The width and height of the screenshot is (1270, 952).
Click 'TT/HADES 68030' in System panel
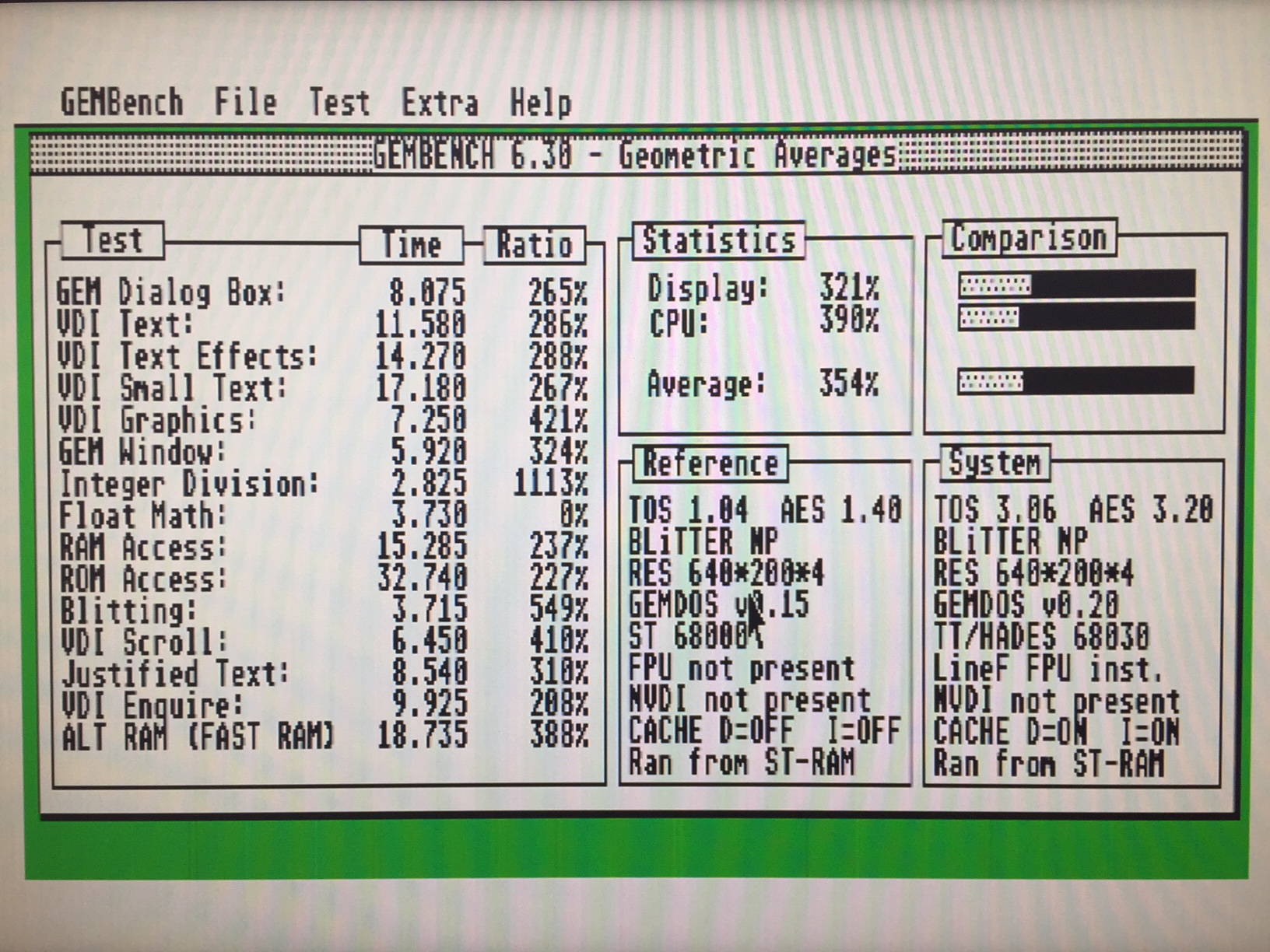pyautogui.click(x=1041, y=636)
